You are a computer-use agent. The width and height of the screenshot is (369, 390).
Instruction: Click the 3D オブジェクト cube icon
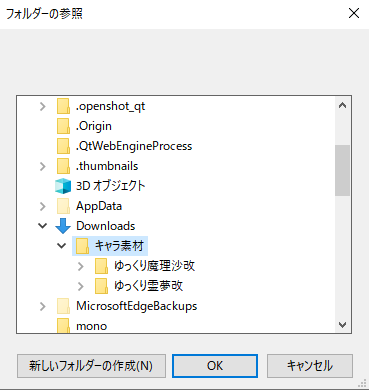pyautogui.click(x=63, y=186)
